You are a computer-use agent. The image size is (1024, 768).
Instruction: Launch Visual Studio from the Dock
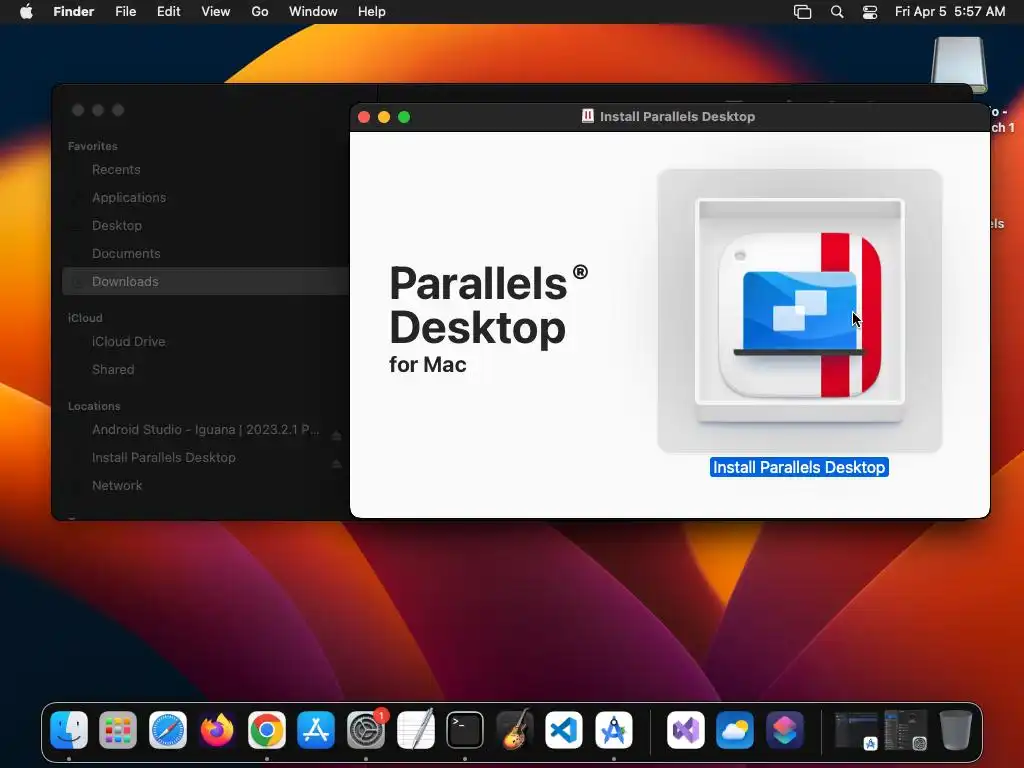click(686, 729)
